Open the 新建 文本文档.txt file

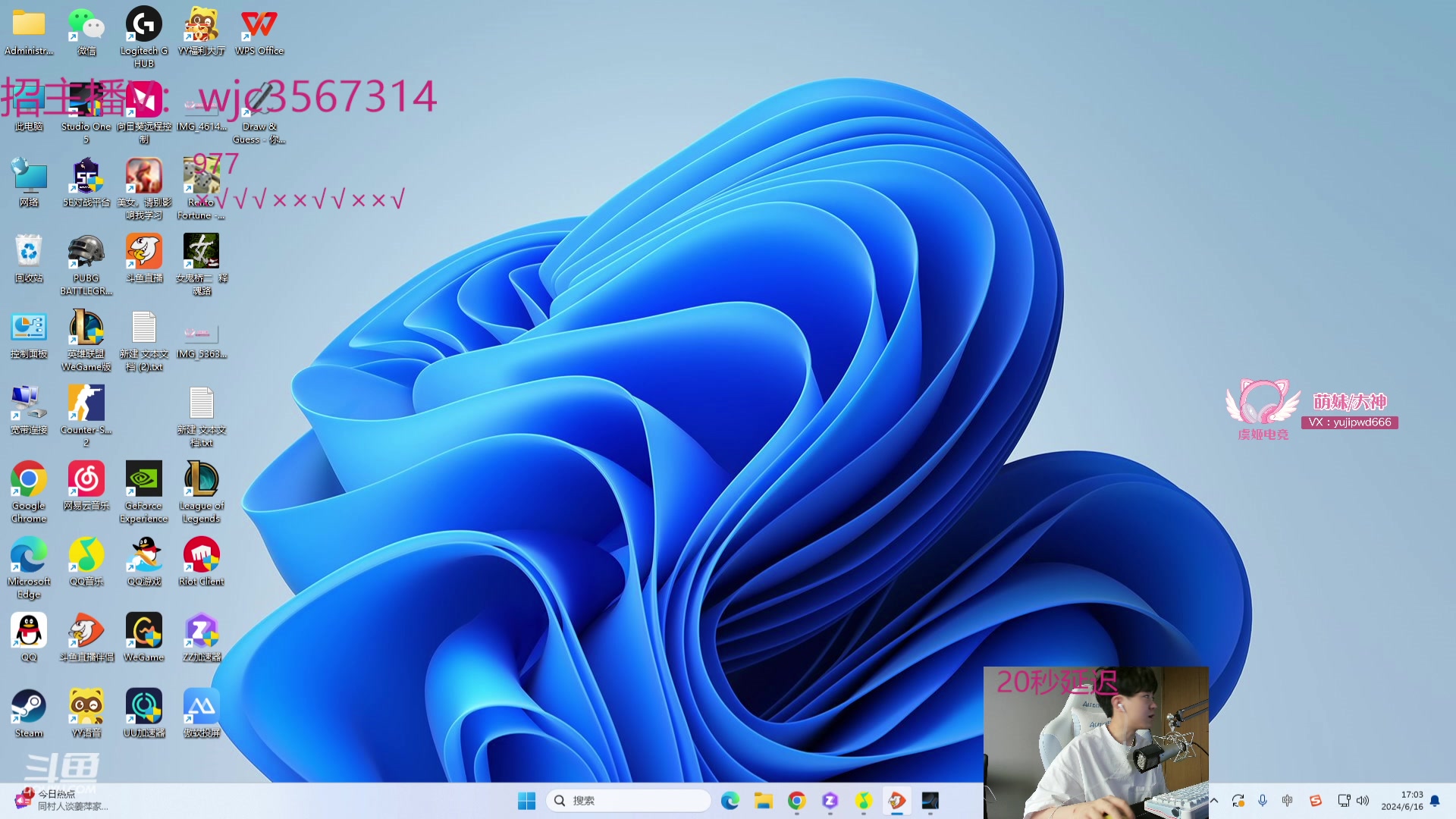(202, 416)
